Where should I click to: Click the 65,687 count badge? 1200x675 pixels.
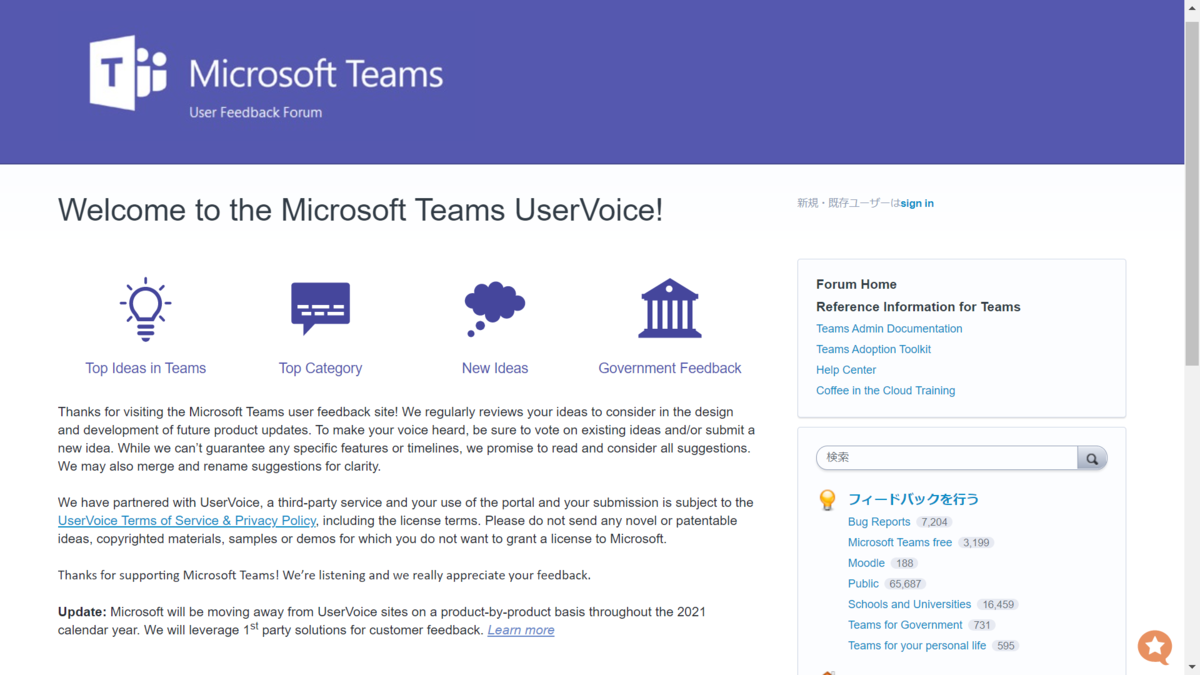pyautogui.click(x=905, y=584)
